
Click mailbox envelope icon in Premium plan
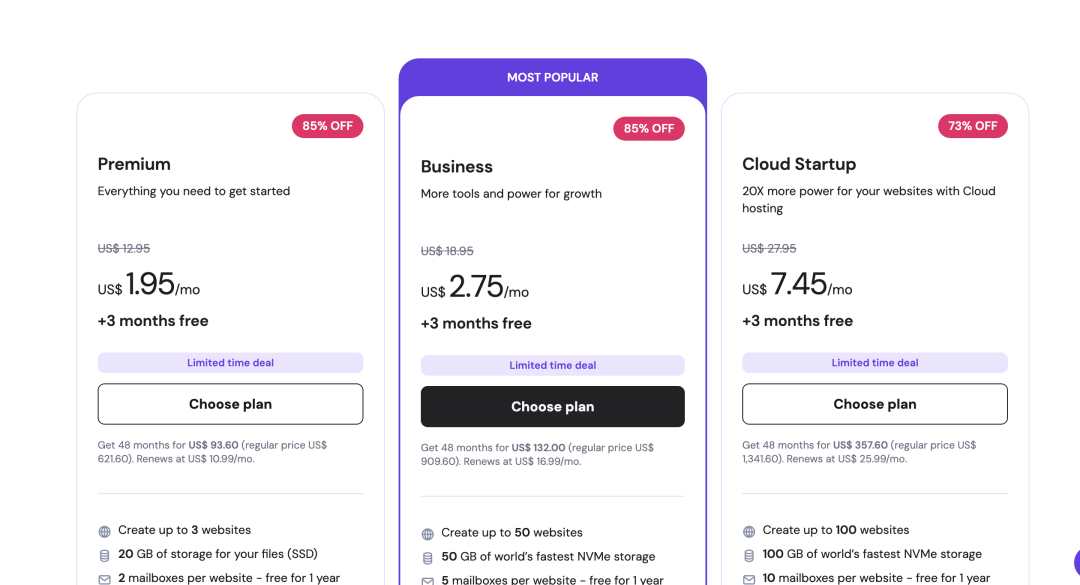105,579
